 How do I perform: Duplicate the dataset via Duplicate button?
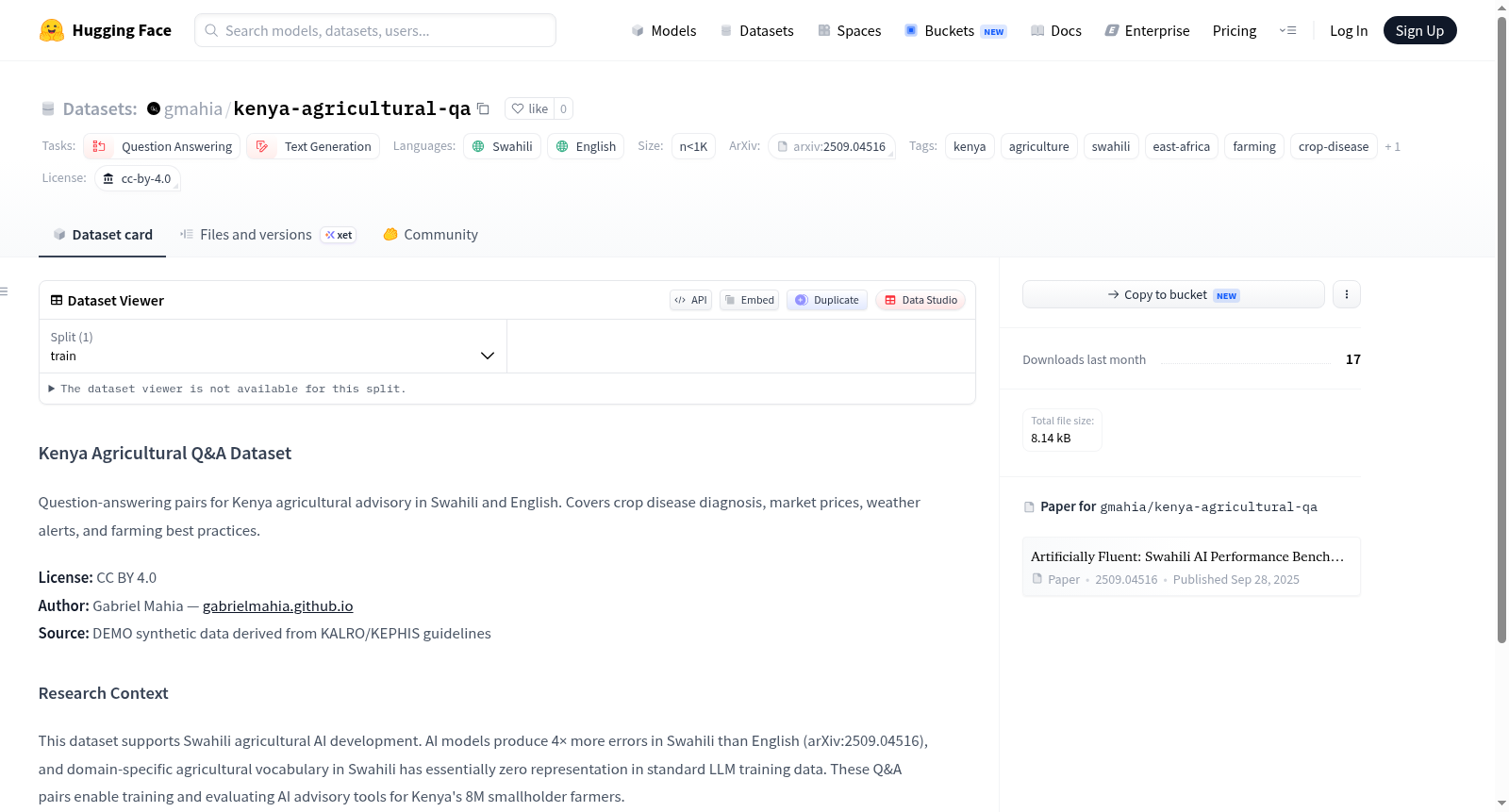coord(827,300)
